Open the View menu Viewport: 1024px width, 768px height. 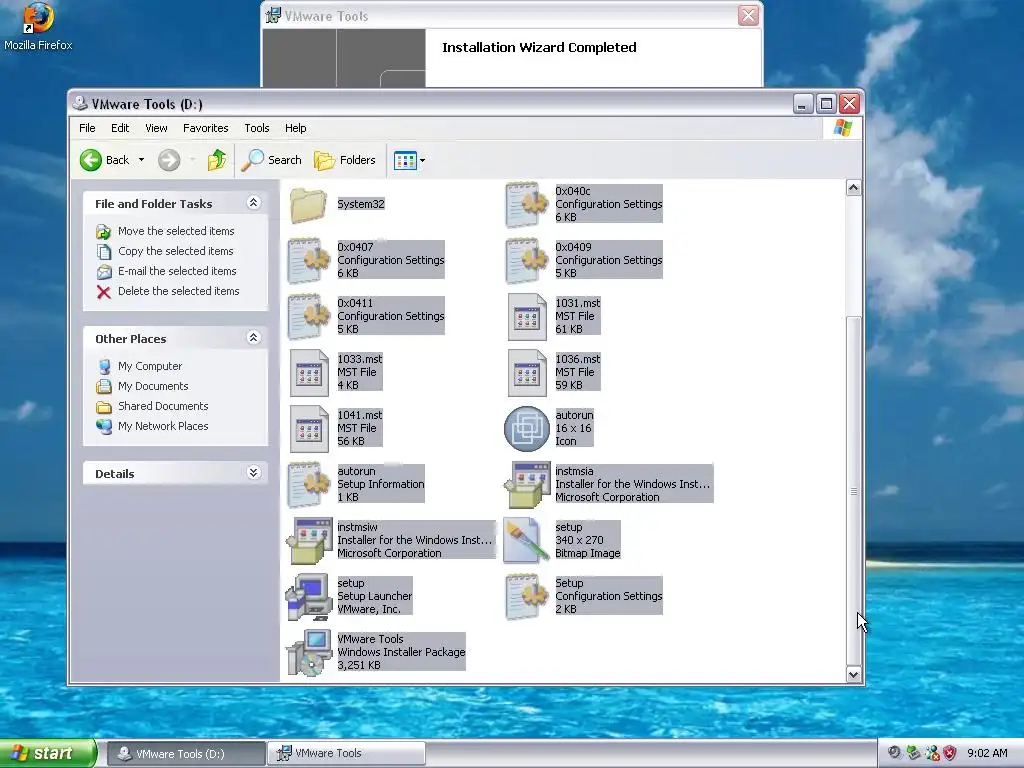(156, 128)
